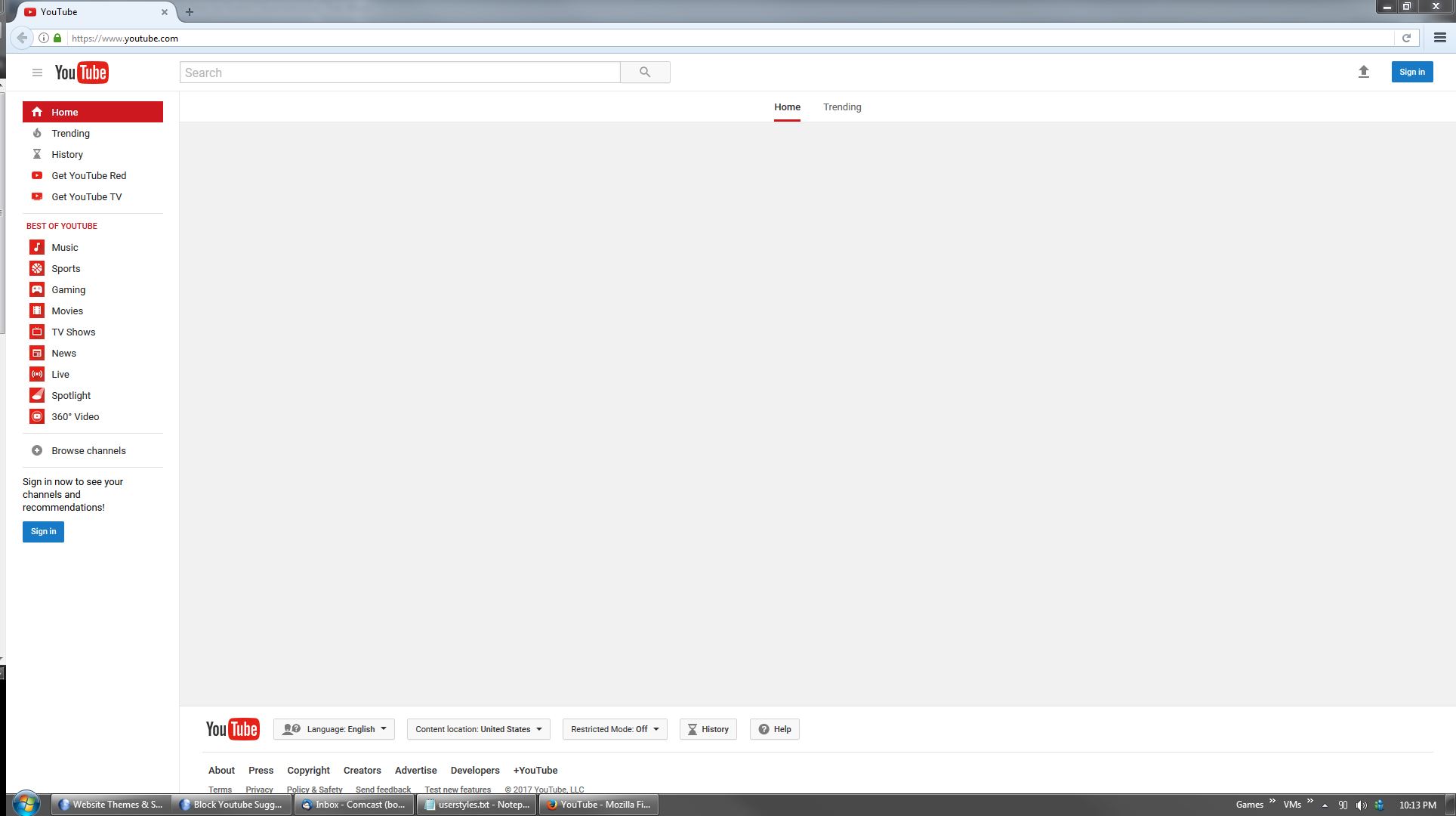Click the Live broadcast icon

click(x=37, y=374)
